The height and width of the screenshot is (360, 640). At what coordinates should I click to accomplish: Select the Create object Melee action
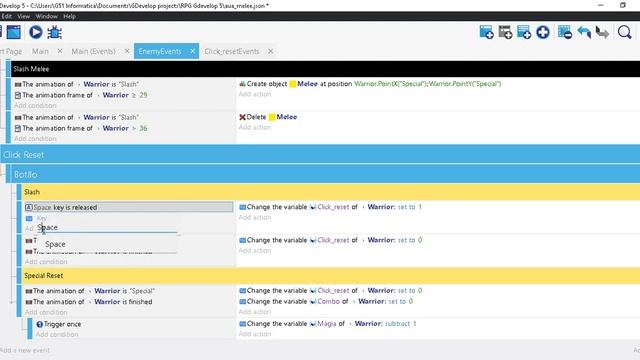(370, 84)
